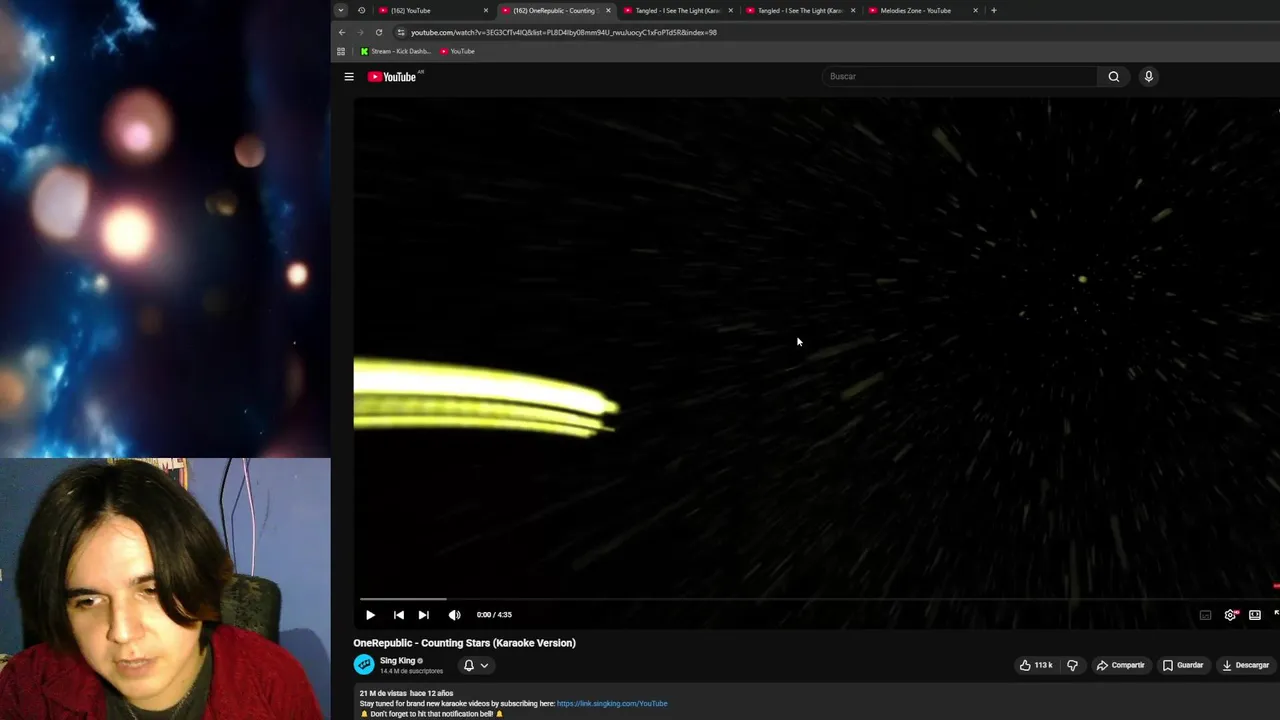Image resolution: width=1280 pixels, height=720 pixels.
Task: Share the video via Compartir
Action: pos(1120,665)
